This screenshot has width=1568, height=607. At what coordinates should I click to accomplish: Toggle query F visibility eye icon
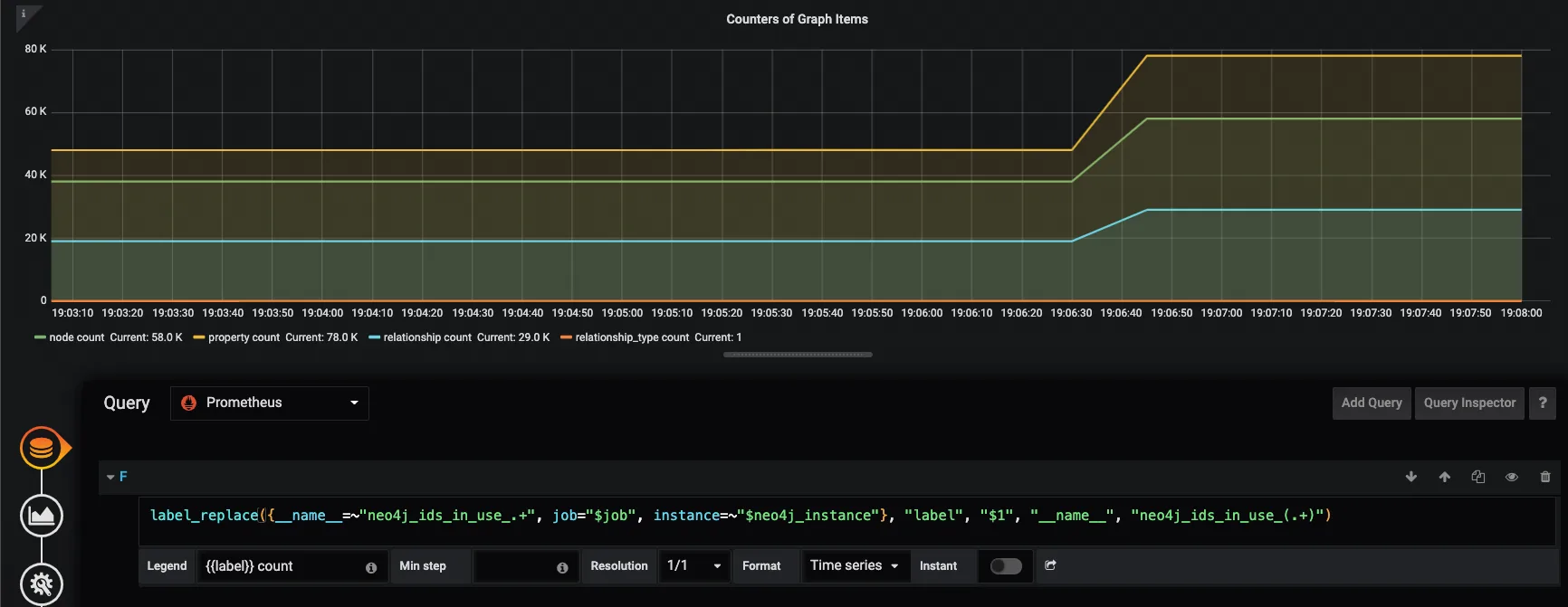[x=1512, y=477]
